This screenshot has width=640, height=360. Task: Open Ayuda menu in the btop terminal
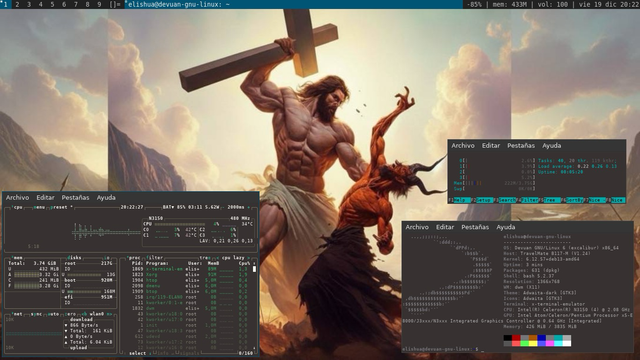[x=106, y=198]
